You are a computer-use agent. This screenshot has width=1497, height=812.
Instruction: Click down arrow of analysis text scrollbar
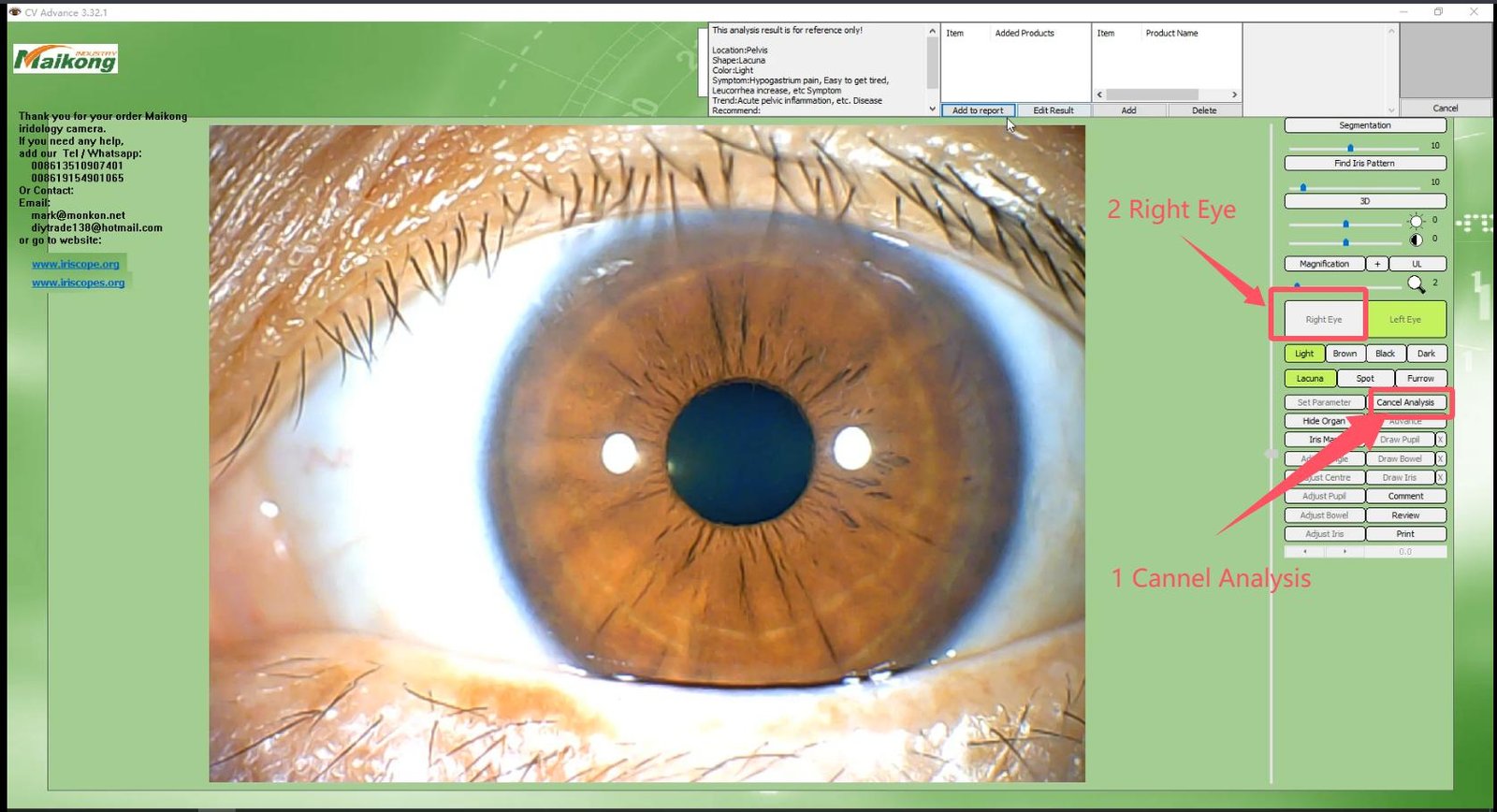pos(932,109)
